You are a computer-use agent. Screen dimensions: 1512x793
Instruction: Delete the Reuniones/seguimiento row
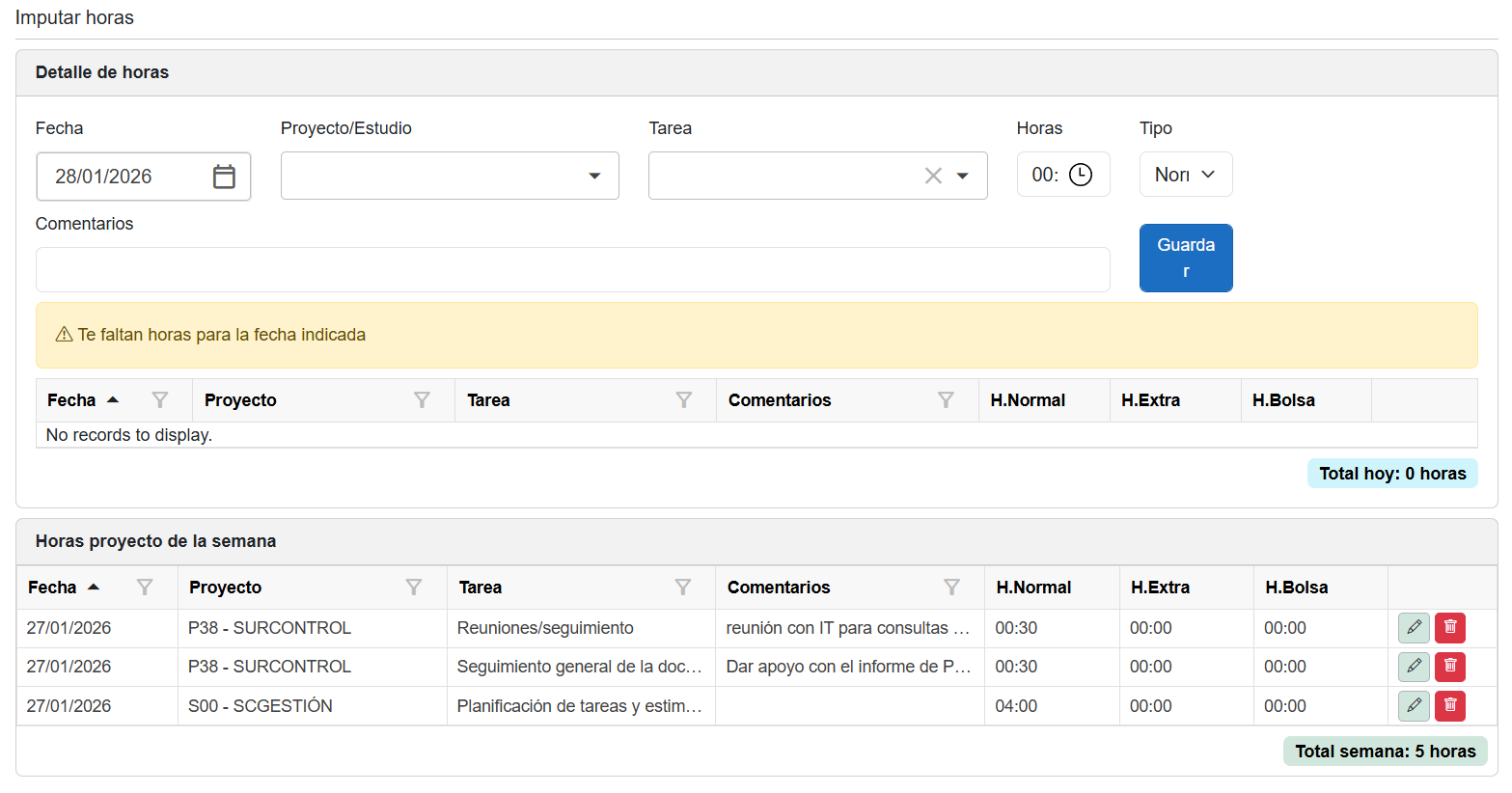pos(1449,628)
